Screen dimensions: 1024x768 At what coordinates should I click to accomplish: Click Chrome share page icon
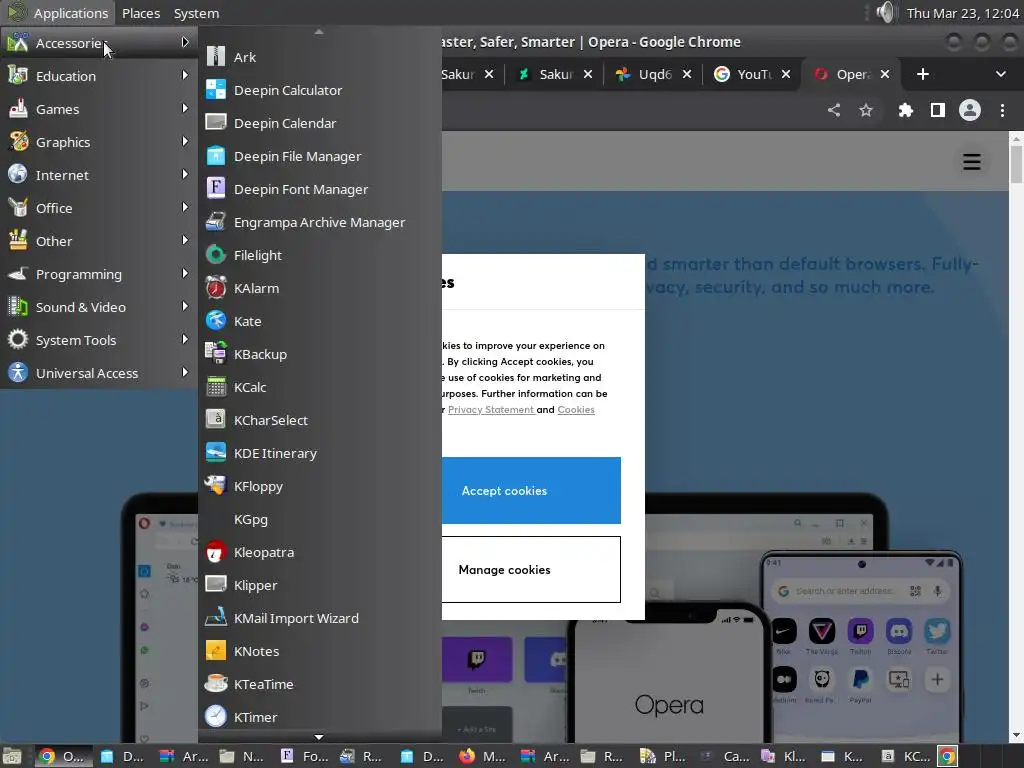[834, 110]
